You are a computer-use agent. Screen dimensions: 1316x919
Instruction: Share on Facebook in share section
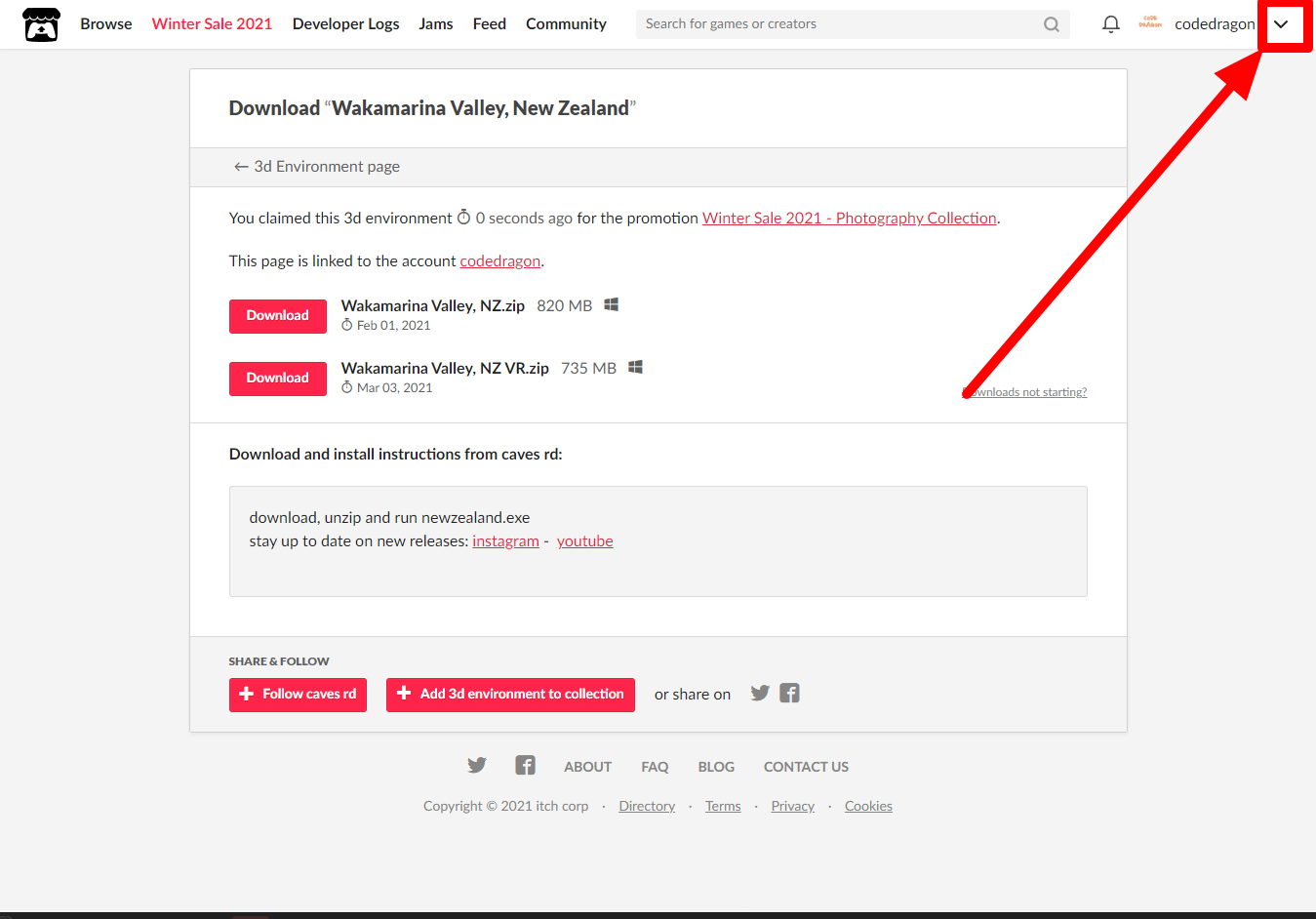point(789,694)
